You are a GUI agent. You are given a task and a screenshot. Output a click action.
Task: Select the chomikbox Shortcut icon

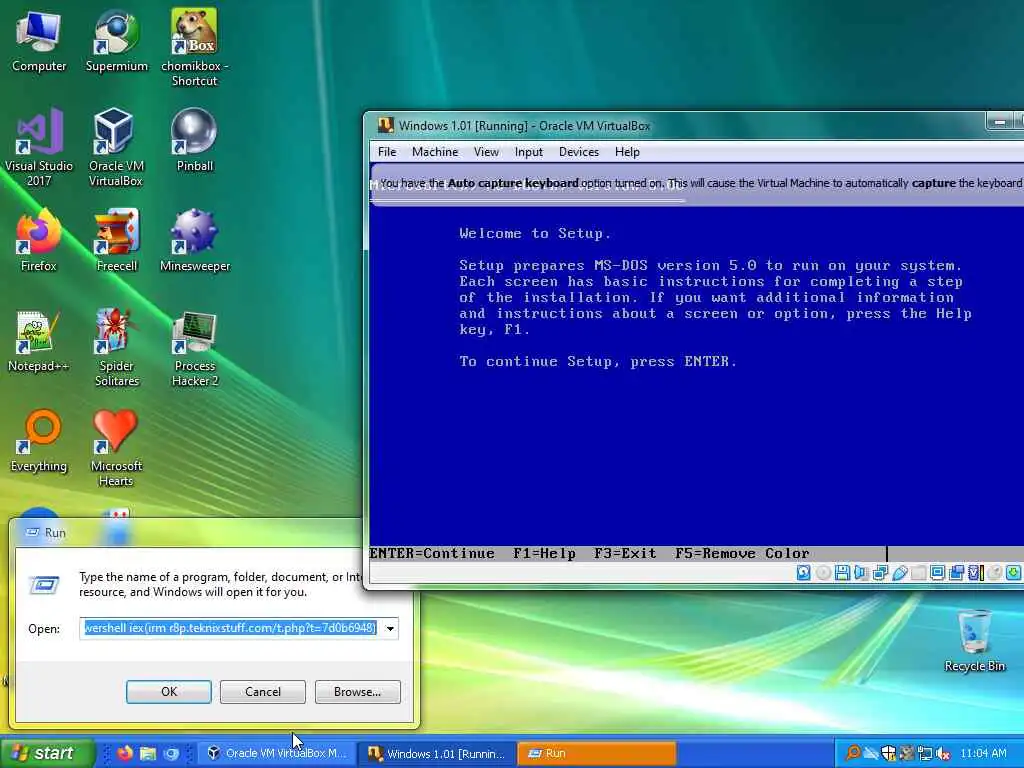coord(195,47)
